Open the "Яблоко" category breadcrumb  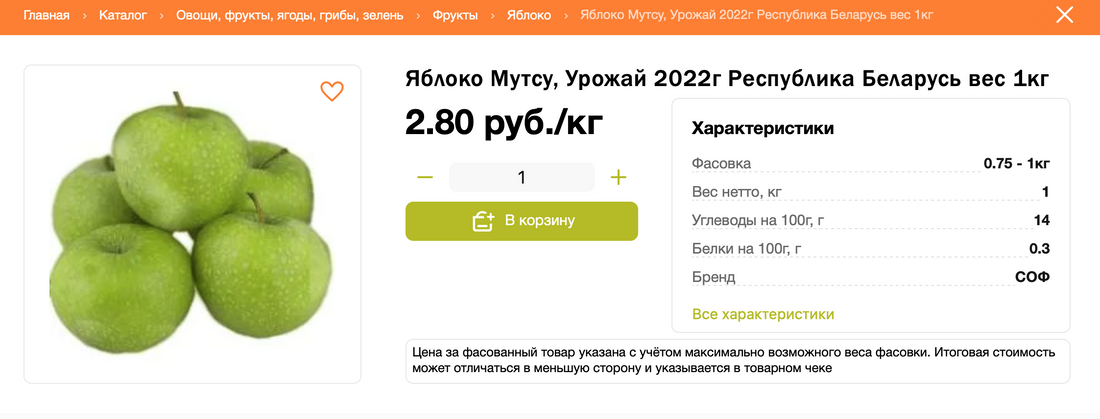point(529,16)
